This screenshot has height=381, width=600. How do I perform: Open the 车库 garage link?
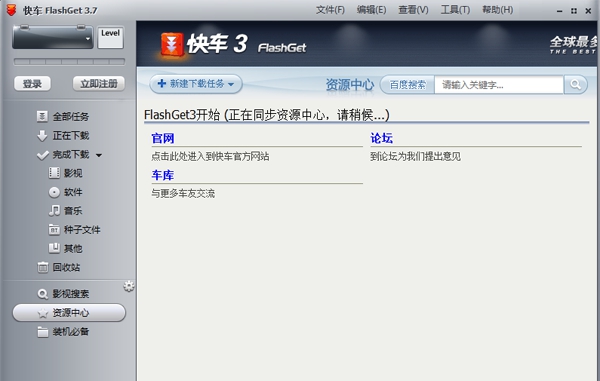163,175
